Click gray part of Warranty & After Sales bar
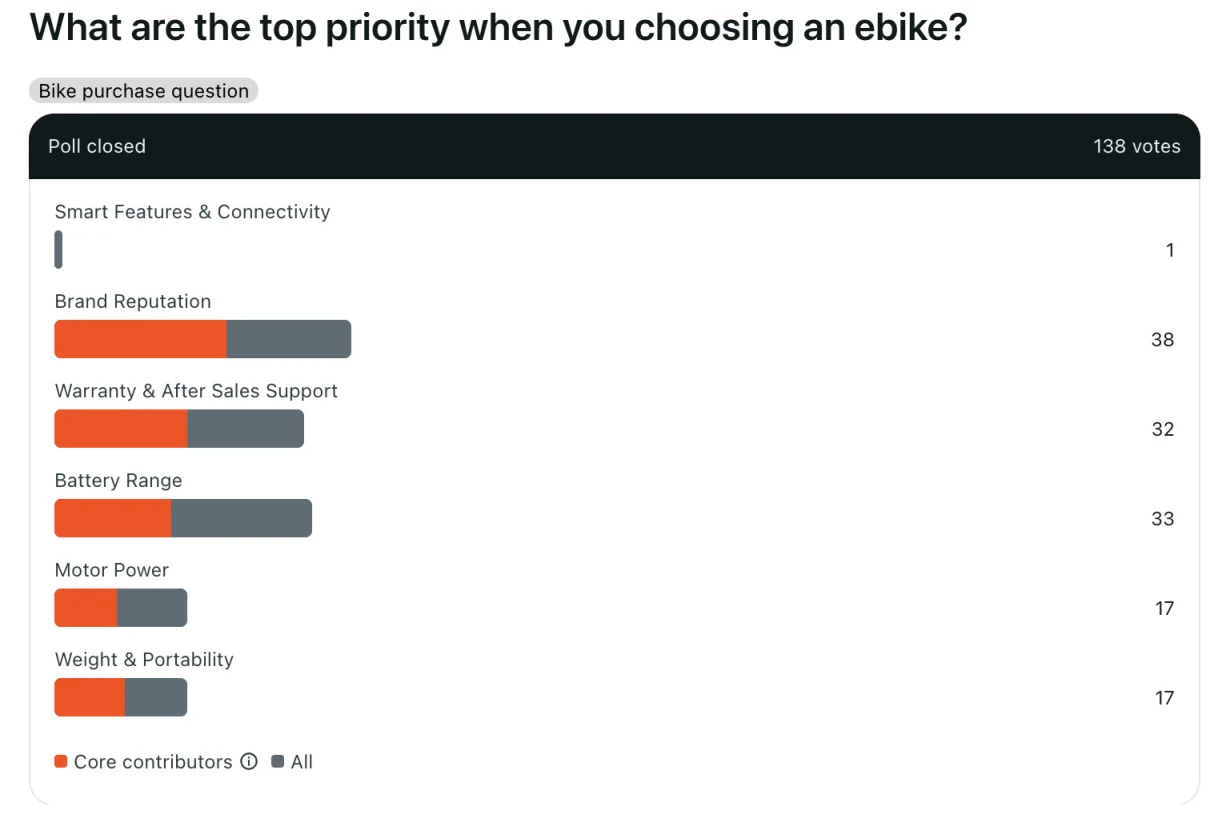Image resolution: width=1226 pixels, height=822 pixels. [246, 428]
